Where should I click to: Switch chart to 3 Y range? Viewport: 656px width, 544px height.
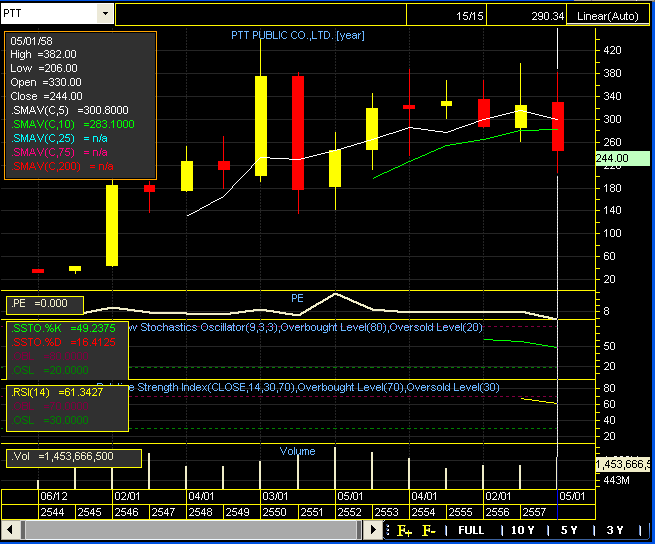(615, 530)
